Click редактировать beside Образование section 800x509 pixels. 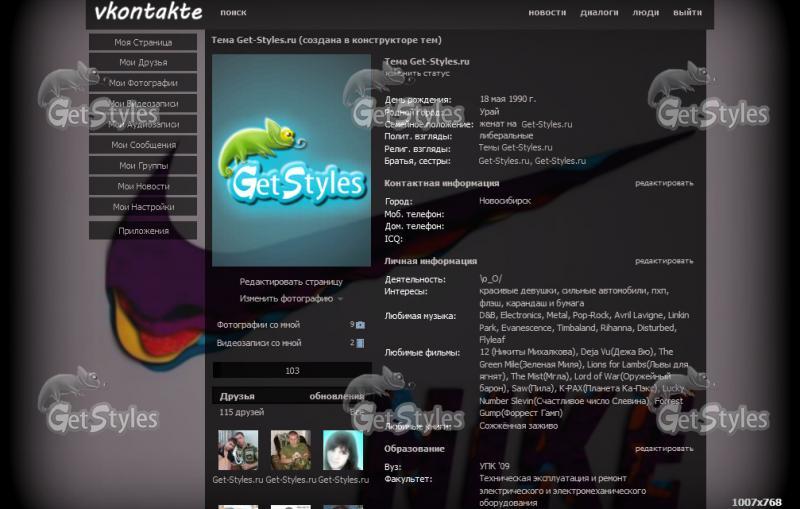coord(663,449)
